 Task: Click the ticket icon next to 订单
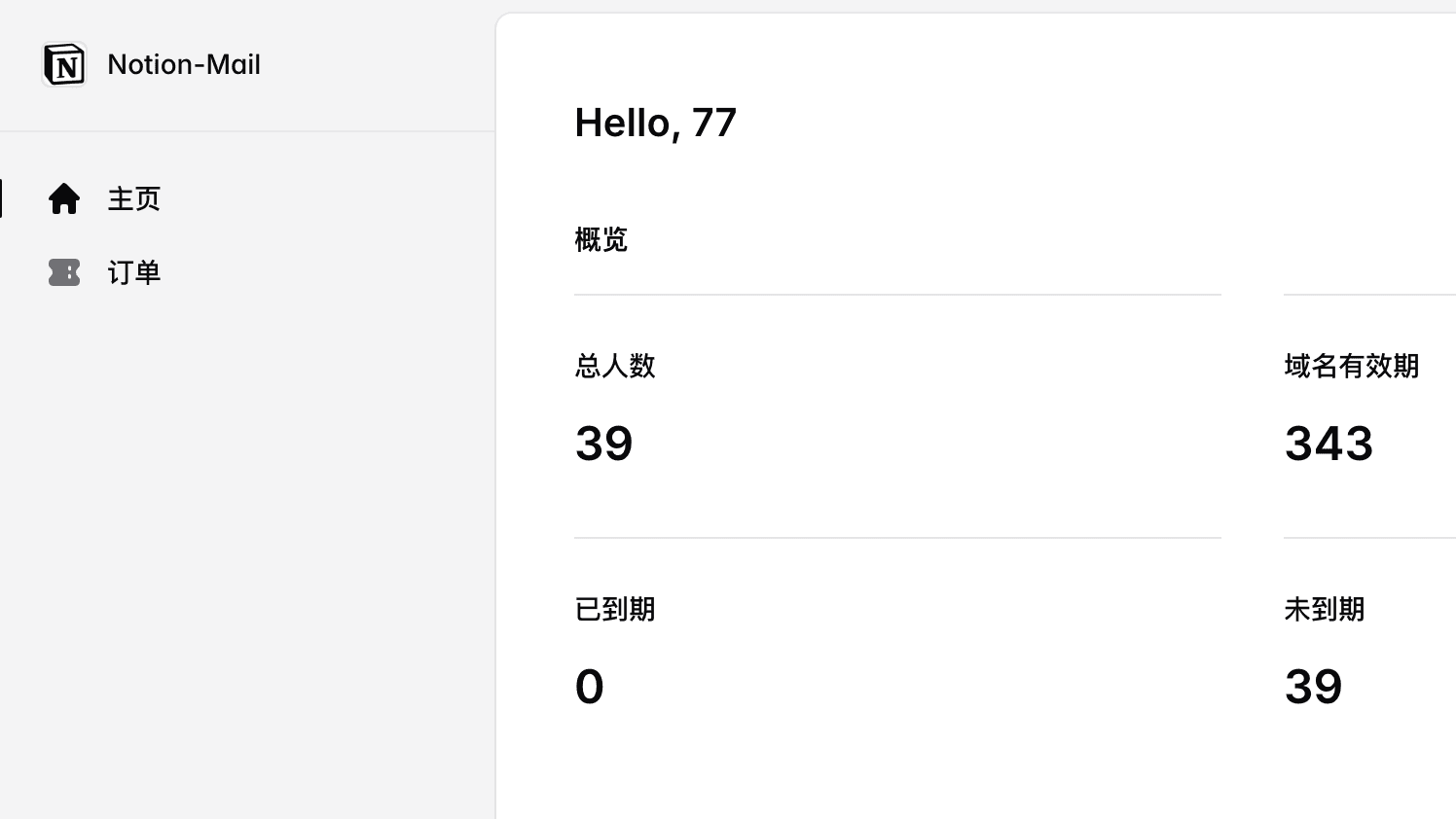[64, 272]
